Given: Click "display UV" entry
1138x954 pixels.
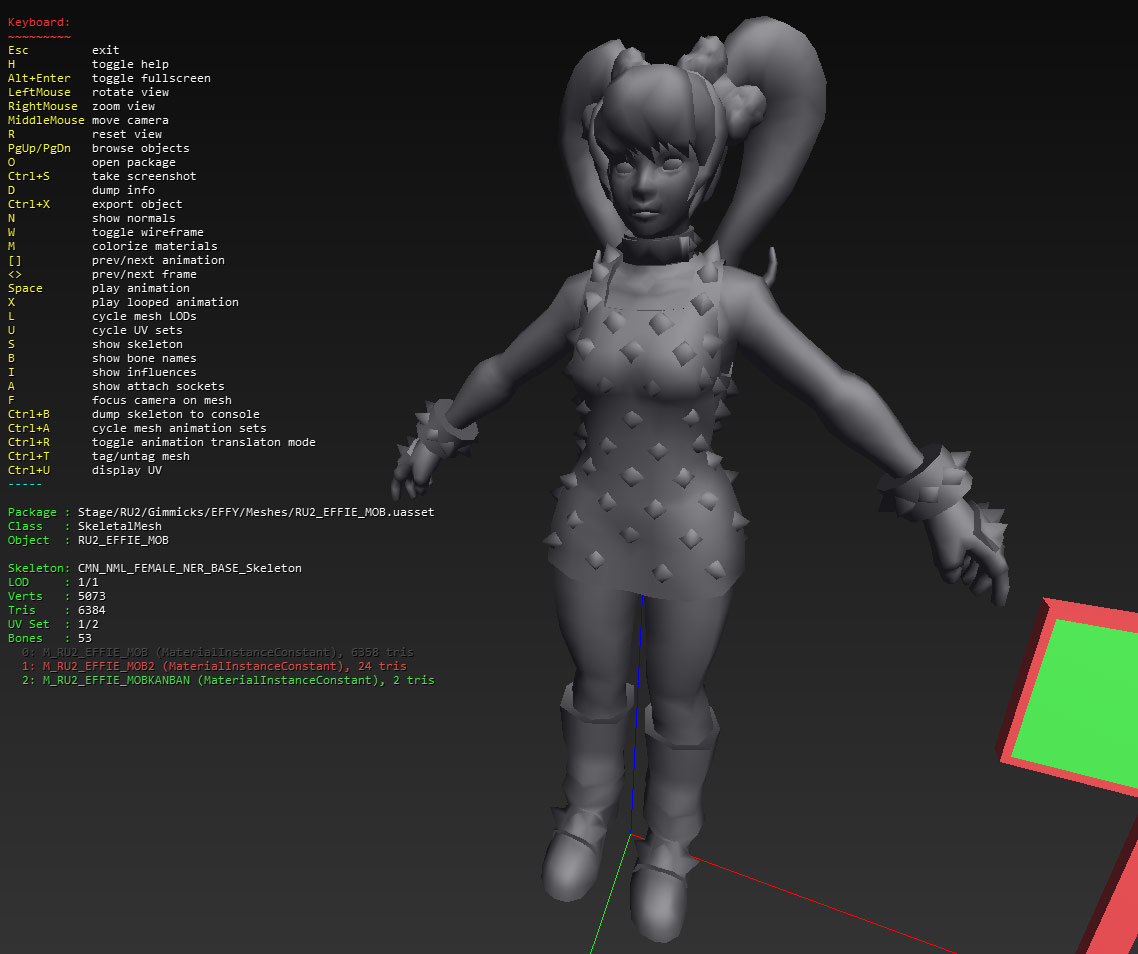Looking at the screenshot, I should [130, 470].
